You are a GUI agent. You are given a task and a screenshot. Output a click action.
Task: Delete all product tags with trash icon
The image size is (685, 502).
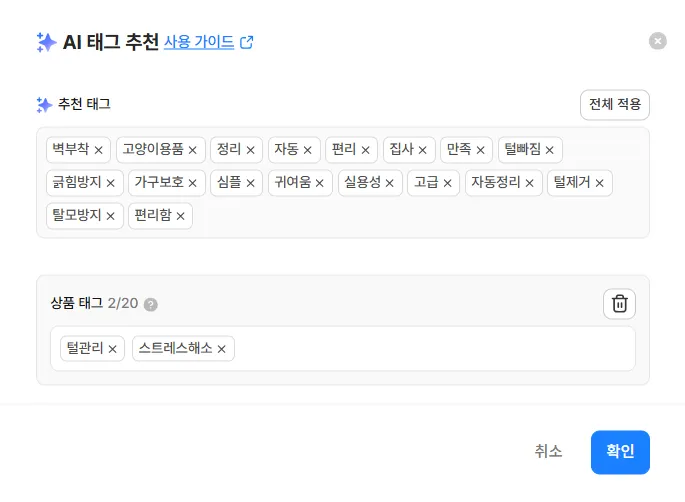(x=619, y=304)
